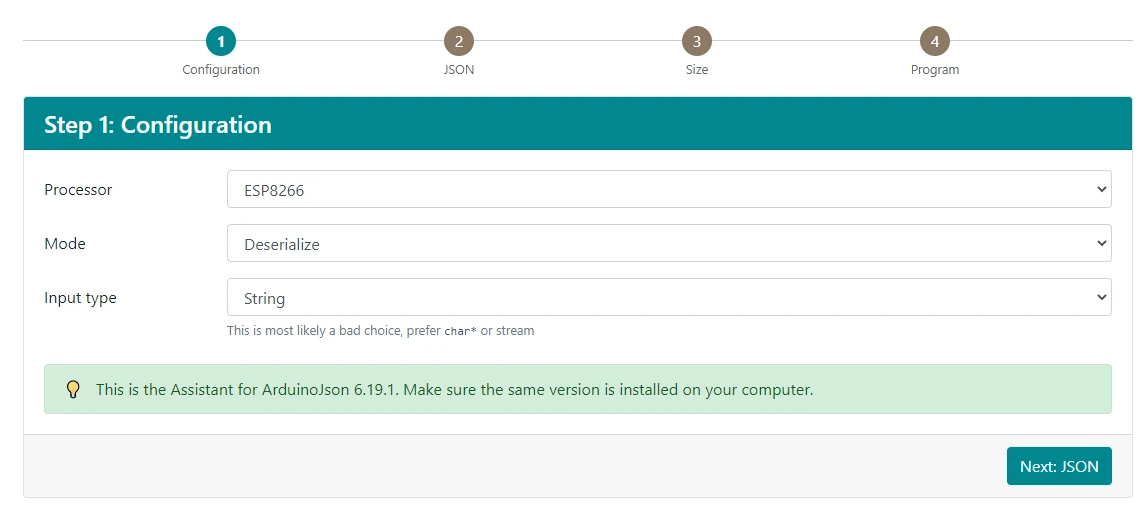Click the Processor label

pyautogui.click(x=78, y=190)
